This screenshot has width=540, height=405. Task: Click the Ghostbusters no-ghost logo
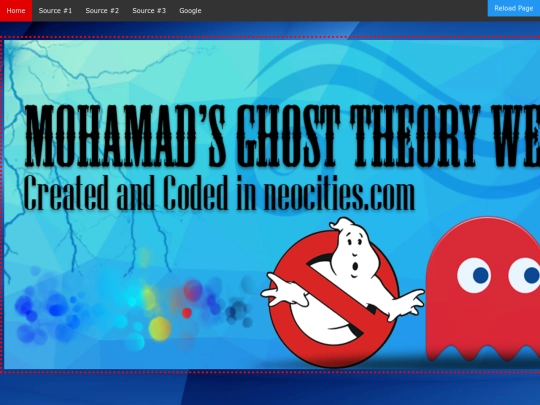click(342, 292)
